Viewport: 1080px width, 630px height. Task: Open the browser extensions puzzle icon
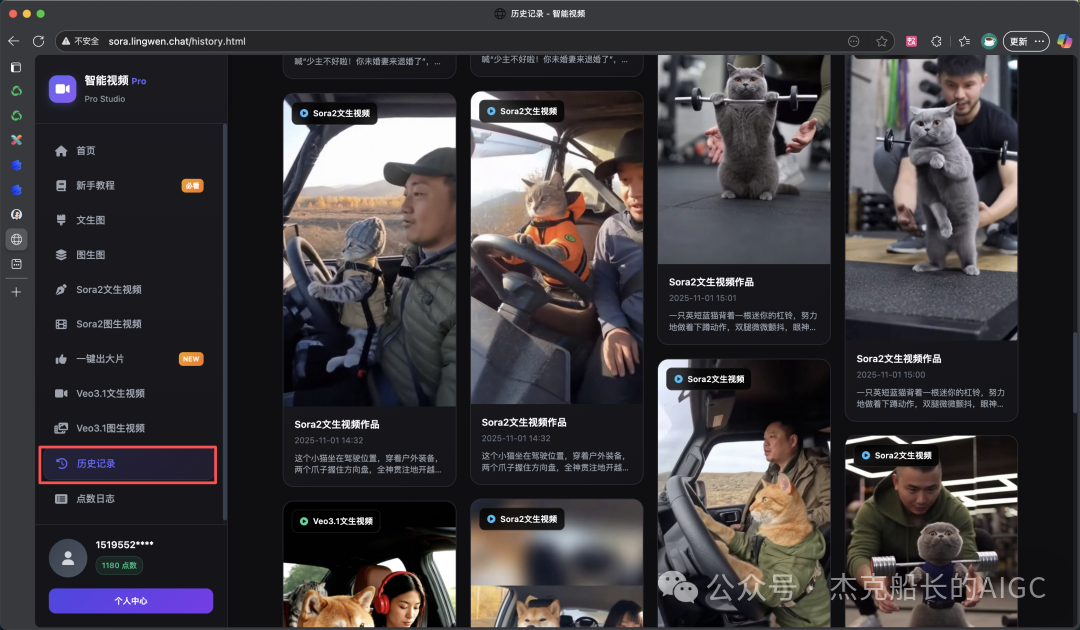[x=936, y=41]
